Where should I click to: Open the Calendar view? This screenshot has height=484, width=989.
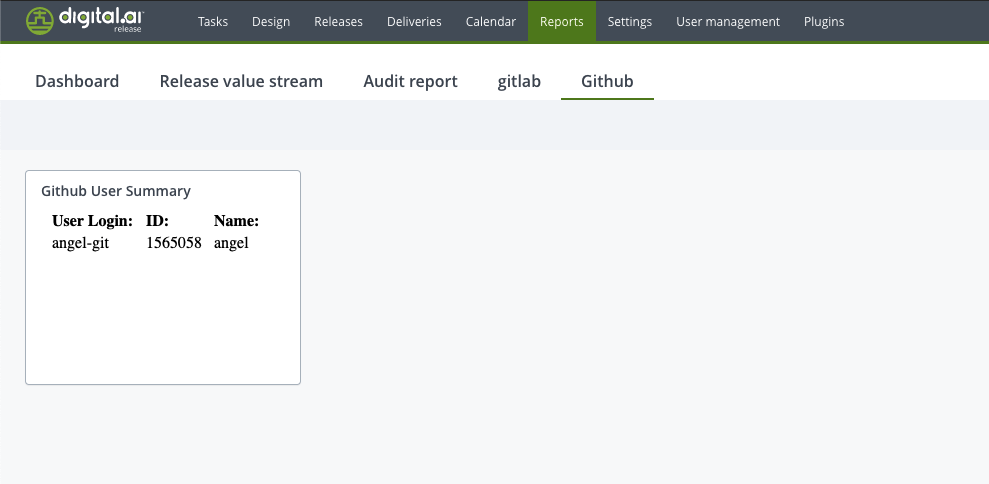click(491, 22)
